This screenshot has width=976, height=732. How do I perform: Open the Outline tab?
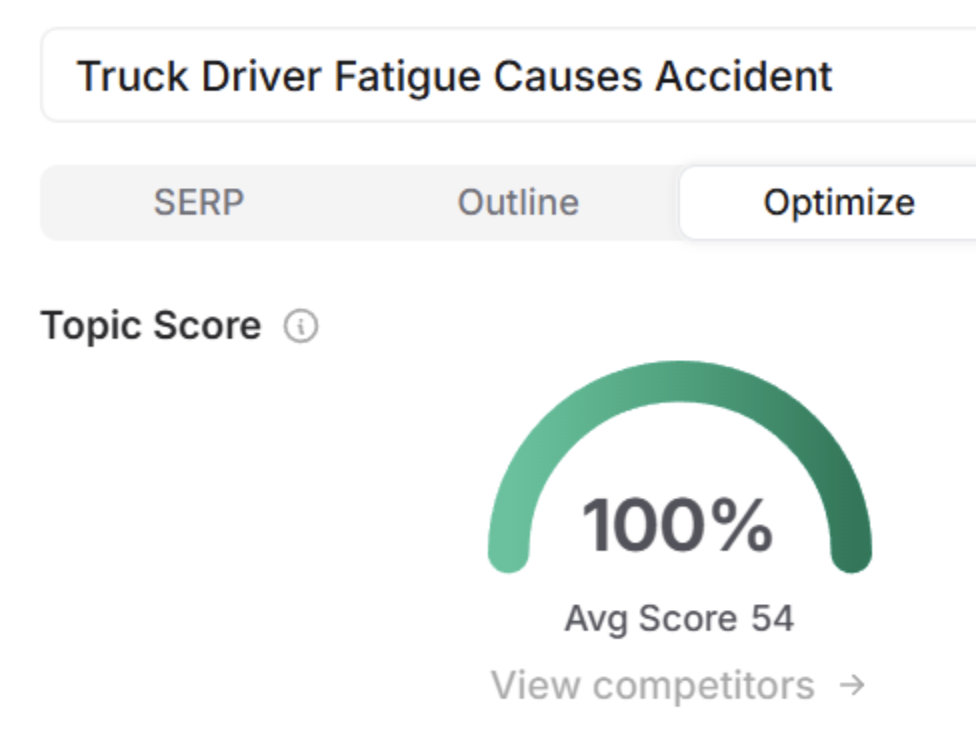click(x=518, y=202)
